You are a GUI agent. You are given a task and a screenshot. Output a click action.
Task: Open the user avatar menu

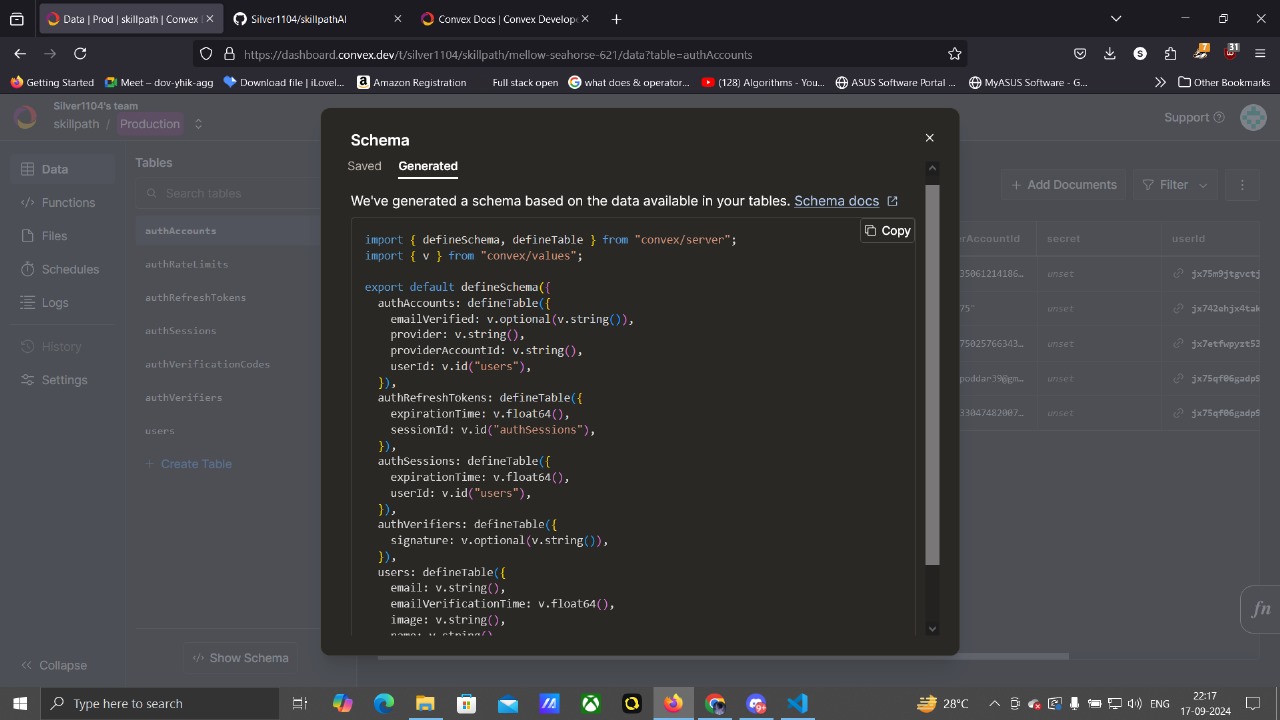[x=1253, y=118]
